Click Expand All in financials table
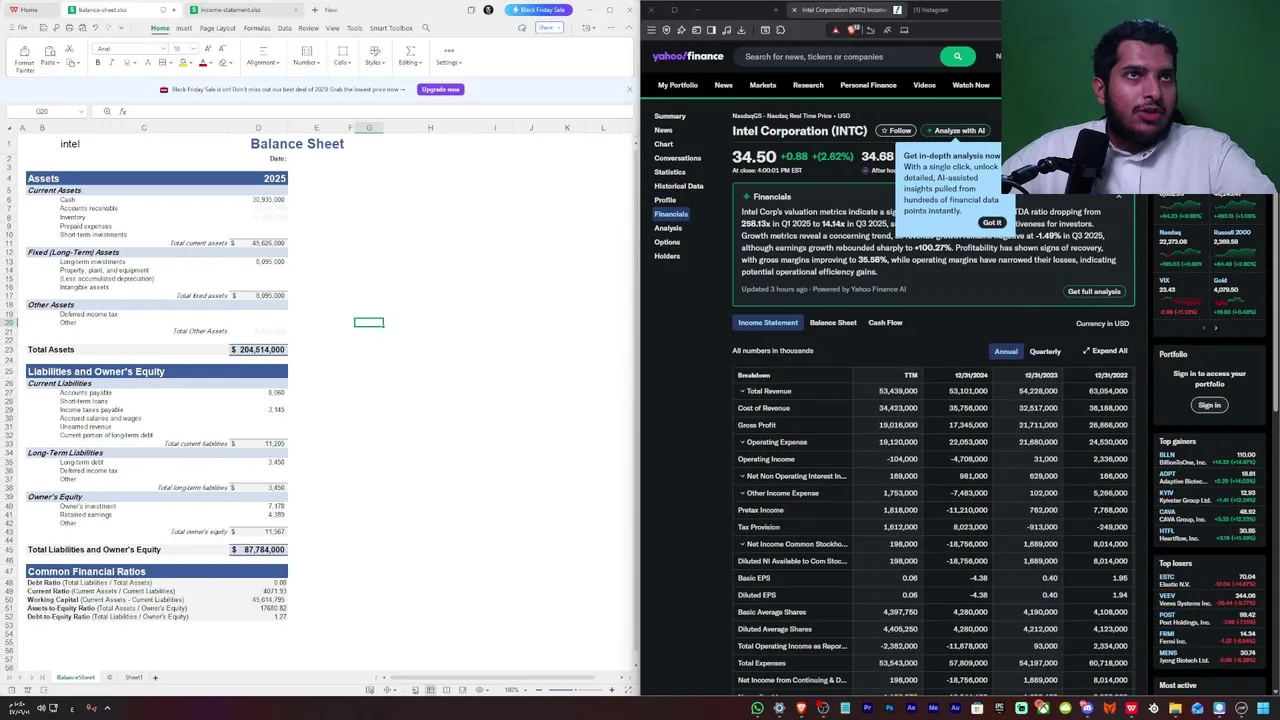This screenshot has height=720, width=1280. point(1105,351)
